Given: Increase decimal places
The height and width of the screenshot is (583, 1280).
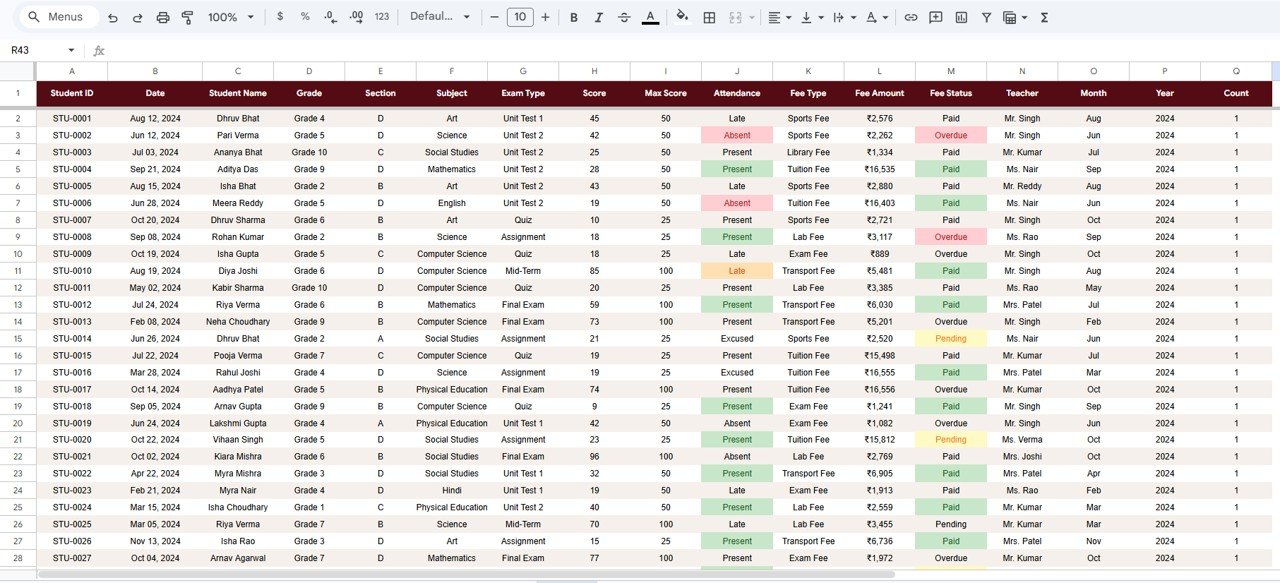Looking at the screenshot, I should pyautogui.click(x=357, y=17).
